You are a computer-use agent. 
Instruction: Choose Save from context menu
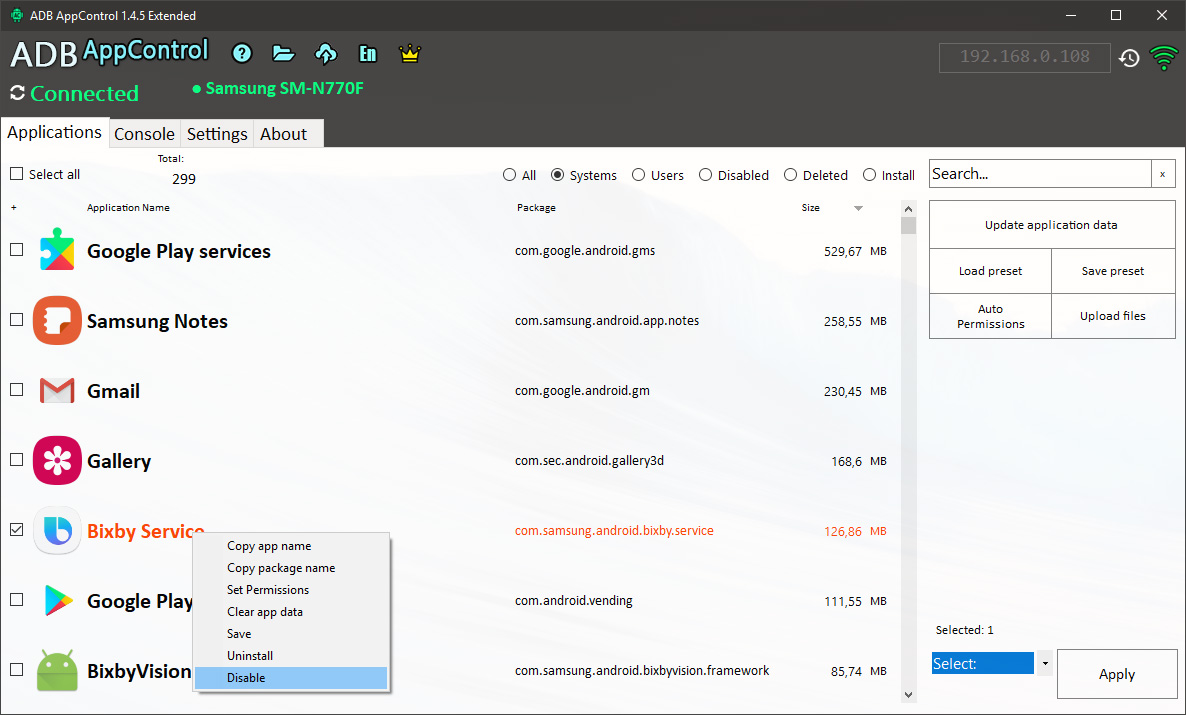291,633
